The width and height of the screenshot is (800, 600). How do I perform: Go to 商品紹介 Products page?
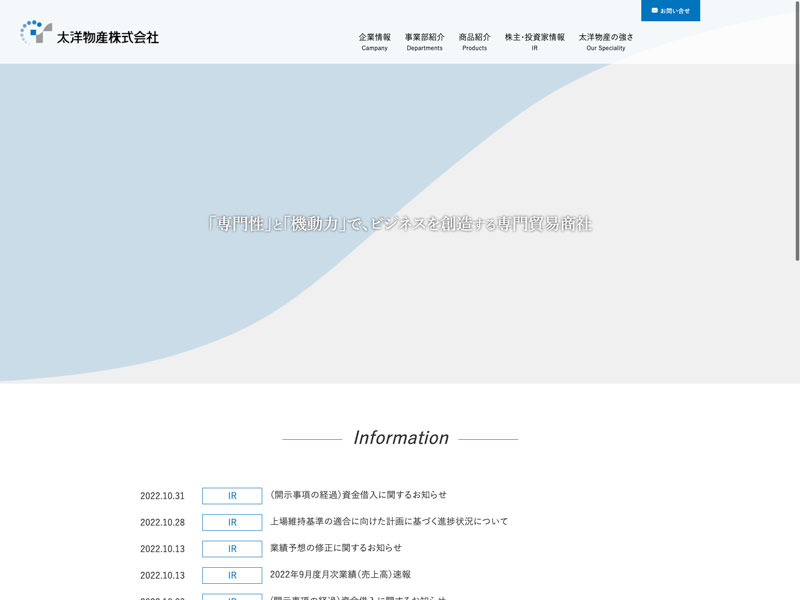click(474, 41)
